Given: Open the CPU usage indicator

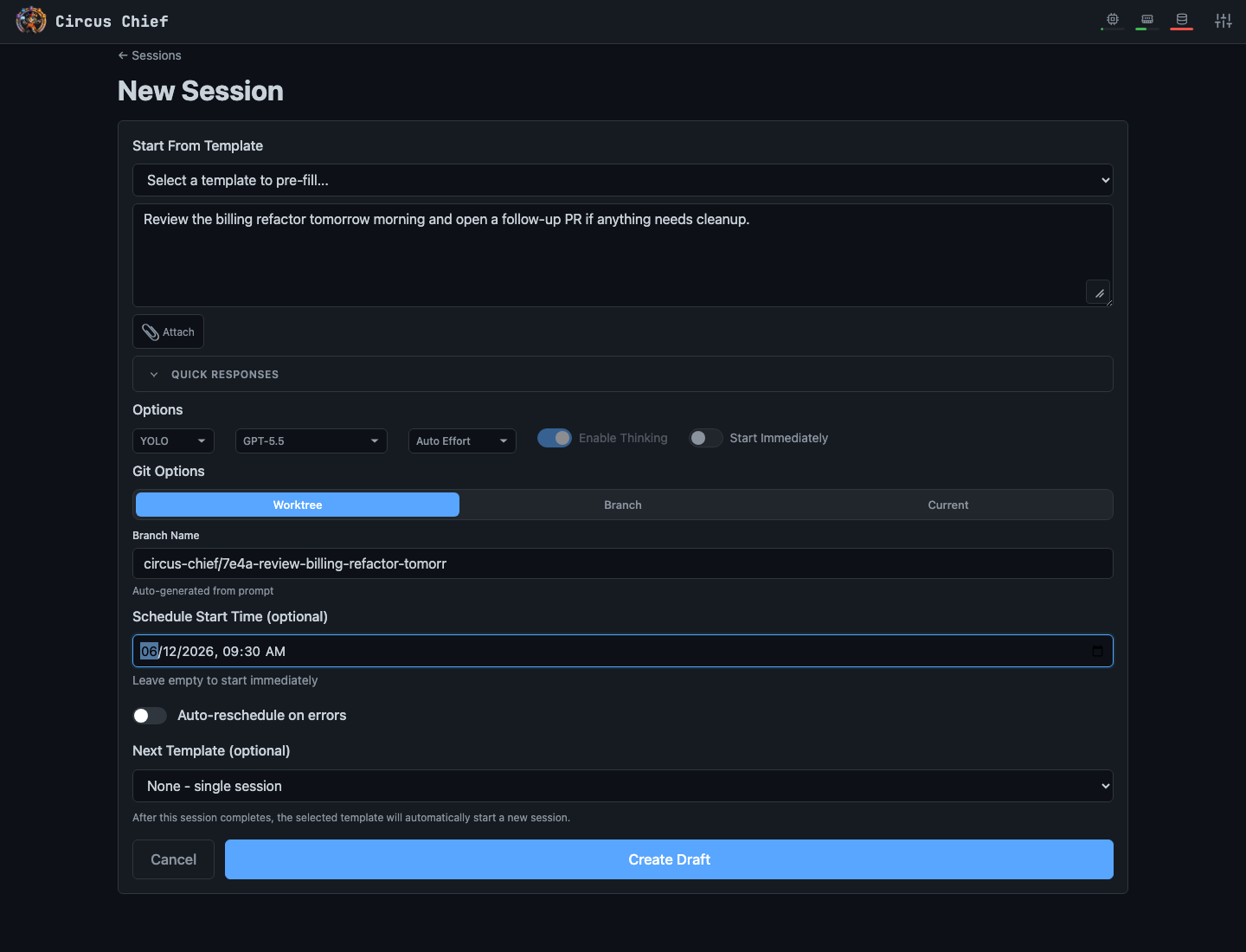Looking at the screenshot, I should (1113, 20).
